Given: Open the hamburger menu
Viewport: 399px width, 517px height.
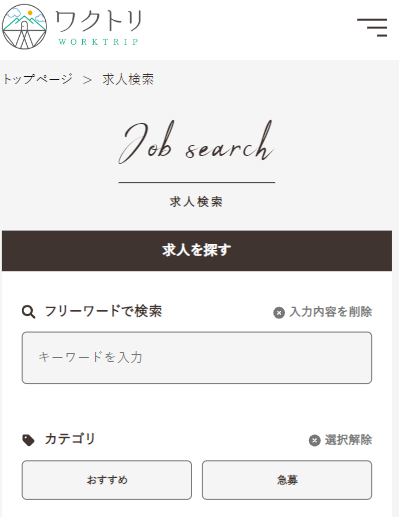Looking at the screenshot, I should 372,27.
